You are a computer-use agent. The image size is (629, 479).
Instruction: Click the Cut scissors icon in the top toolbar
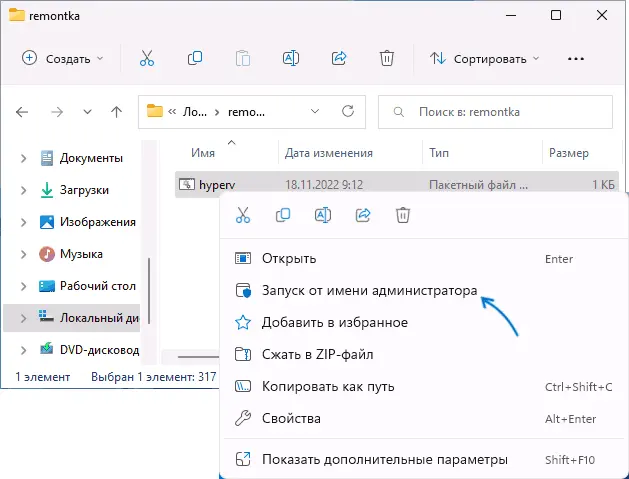pyautogui.click(x=147, y=58)
